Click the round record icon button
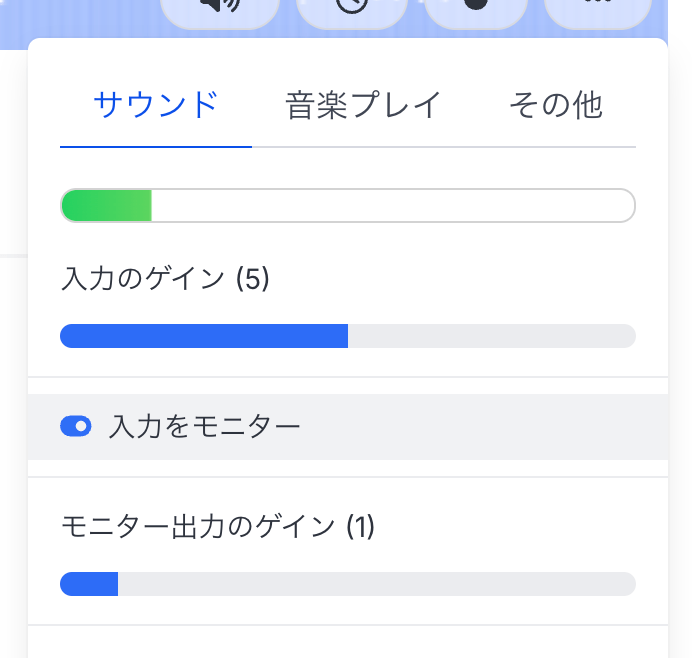Viewport: 692px width, 658px height. 476,11
